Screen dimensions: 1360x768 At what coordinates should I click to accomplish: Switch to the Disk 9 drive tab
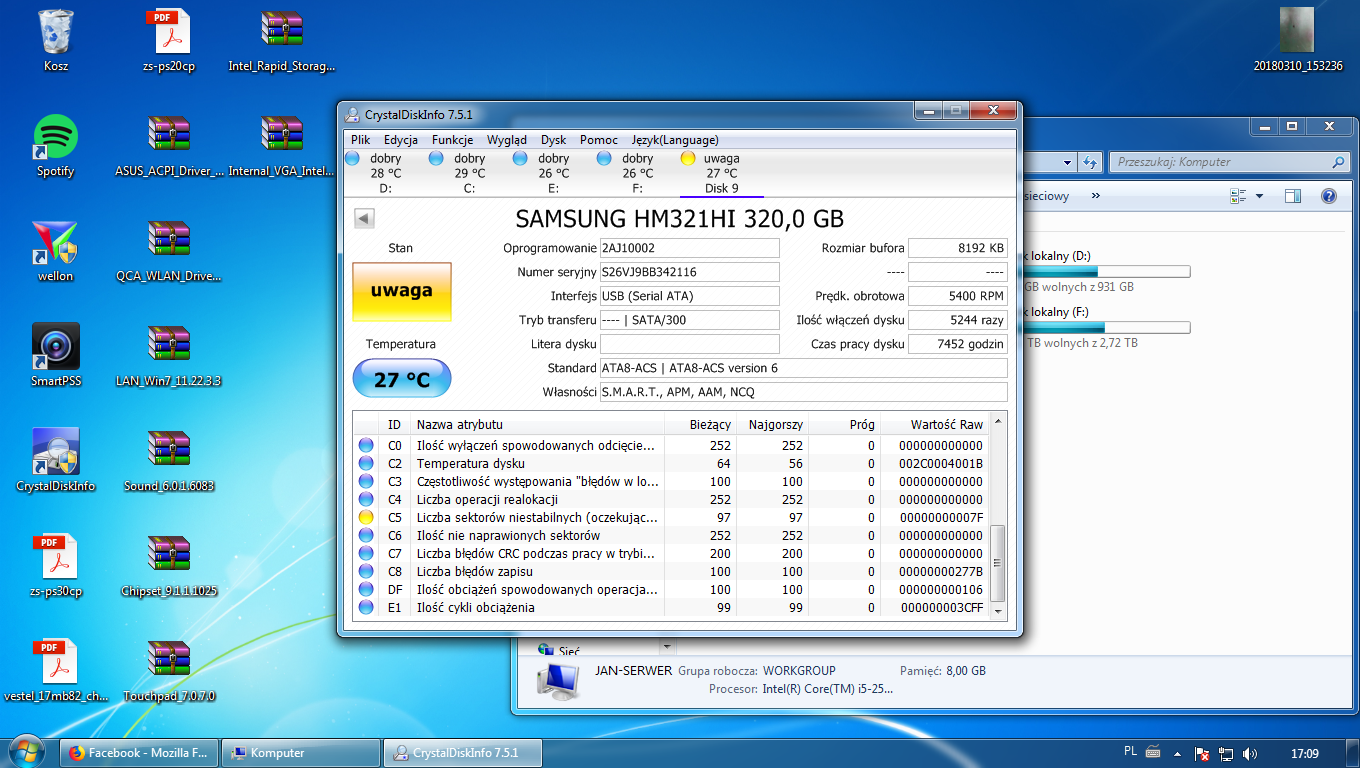721,173
